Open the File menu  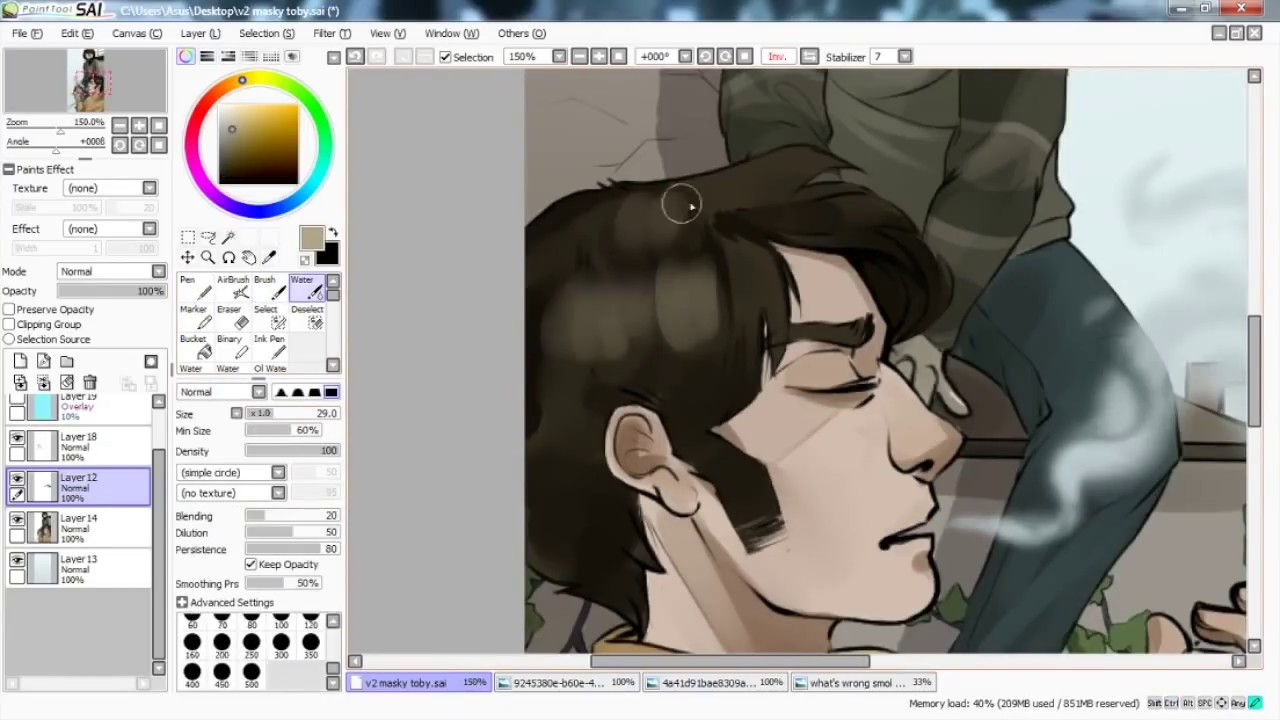tap(27, 33)
